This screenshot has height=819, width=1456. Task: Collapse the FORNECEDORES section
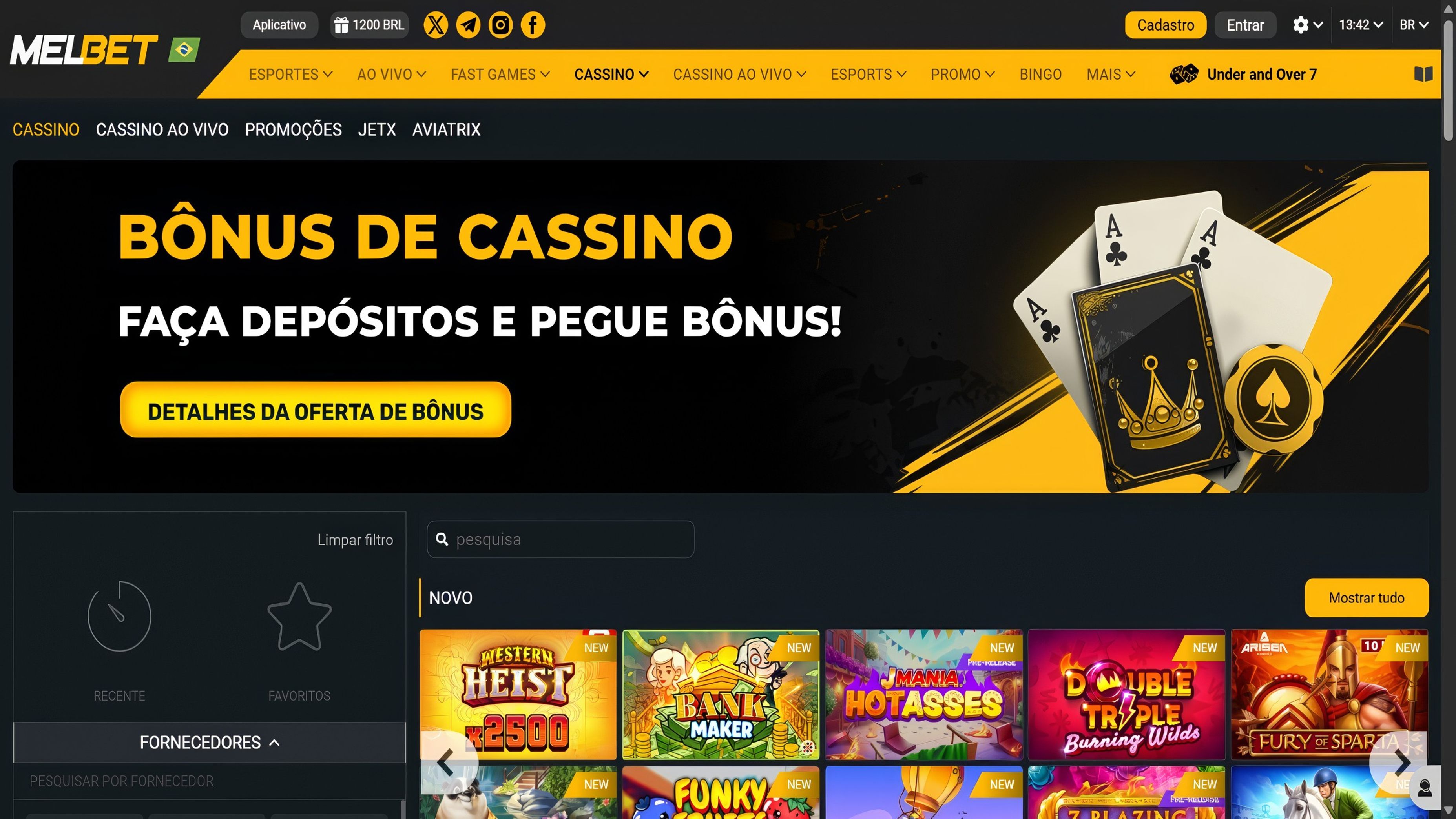point(209,742)
